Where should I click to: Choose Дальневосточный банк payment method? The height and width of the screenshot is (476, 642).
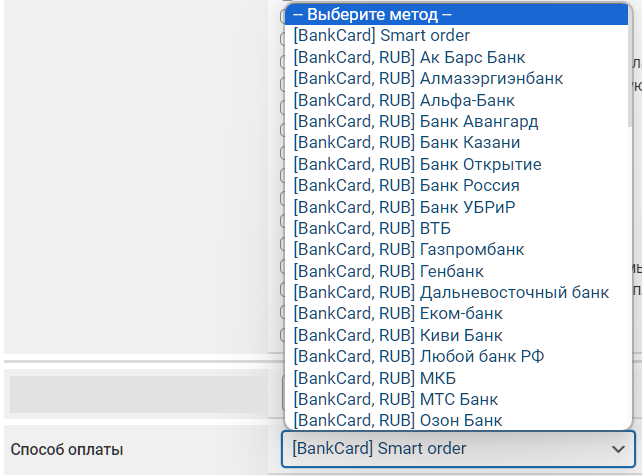tap(451, 292)
